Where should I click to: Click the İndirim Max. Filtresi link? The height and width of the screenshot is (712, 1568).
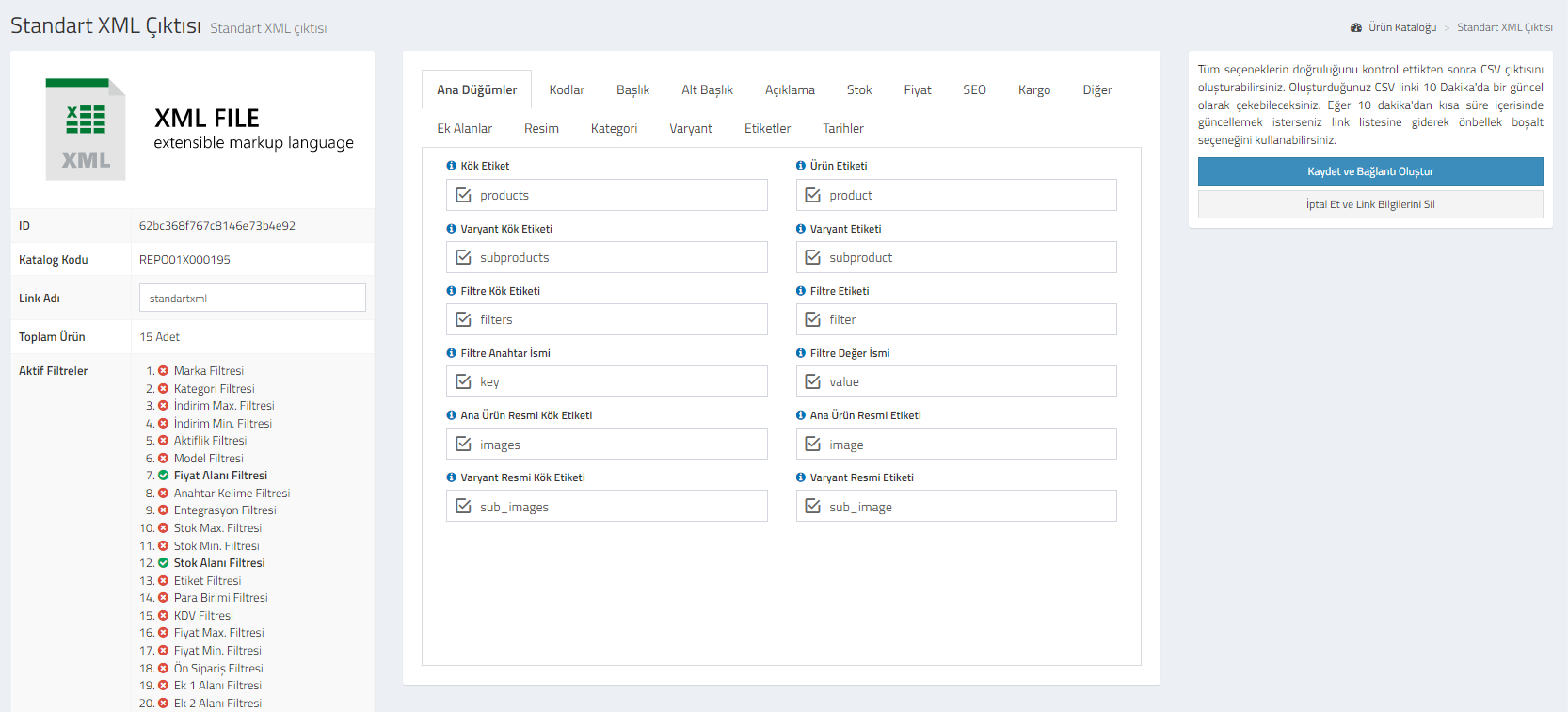tap(224, 406)
